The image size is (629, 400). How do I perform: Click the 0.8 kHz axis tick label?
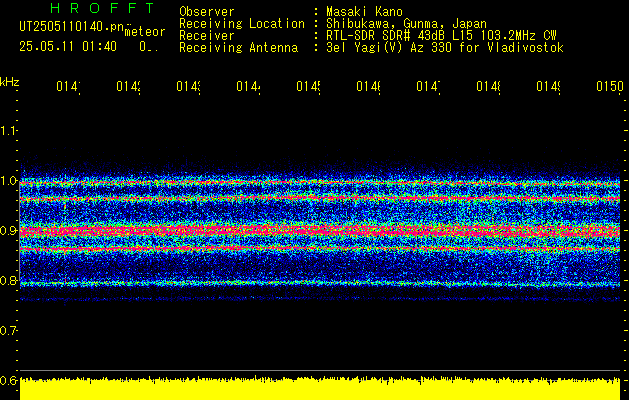[x=8, y=280]
